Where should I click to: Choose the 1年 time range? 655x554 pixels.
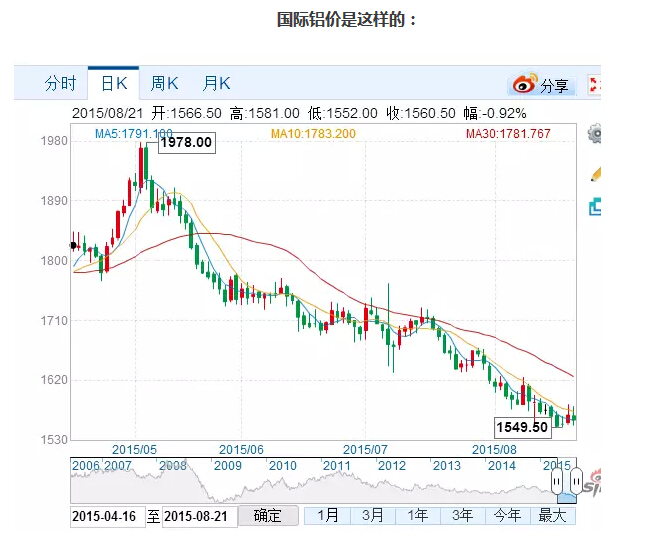coord(418,516)
